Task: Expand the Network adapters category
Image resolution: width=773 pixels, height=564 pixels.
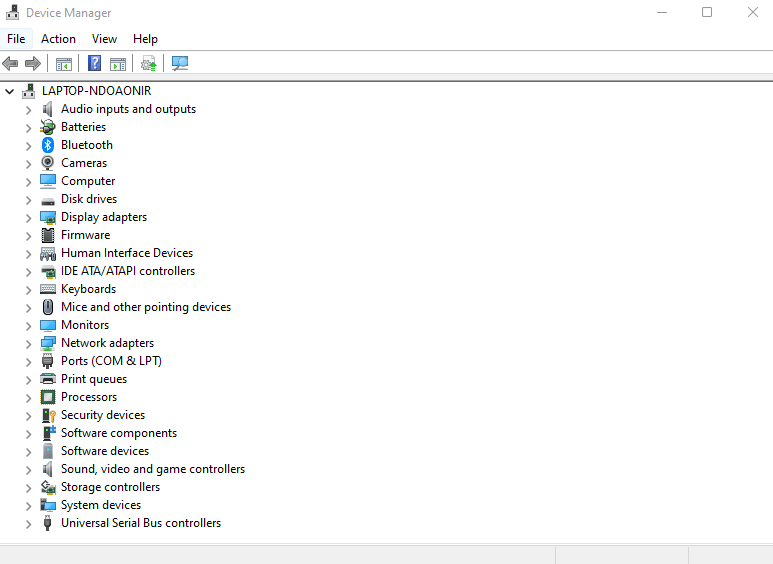Action: point(28,343)
